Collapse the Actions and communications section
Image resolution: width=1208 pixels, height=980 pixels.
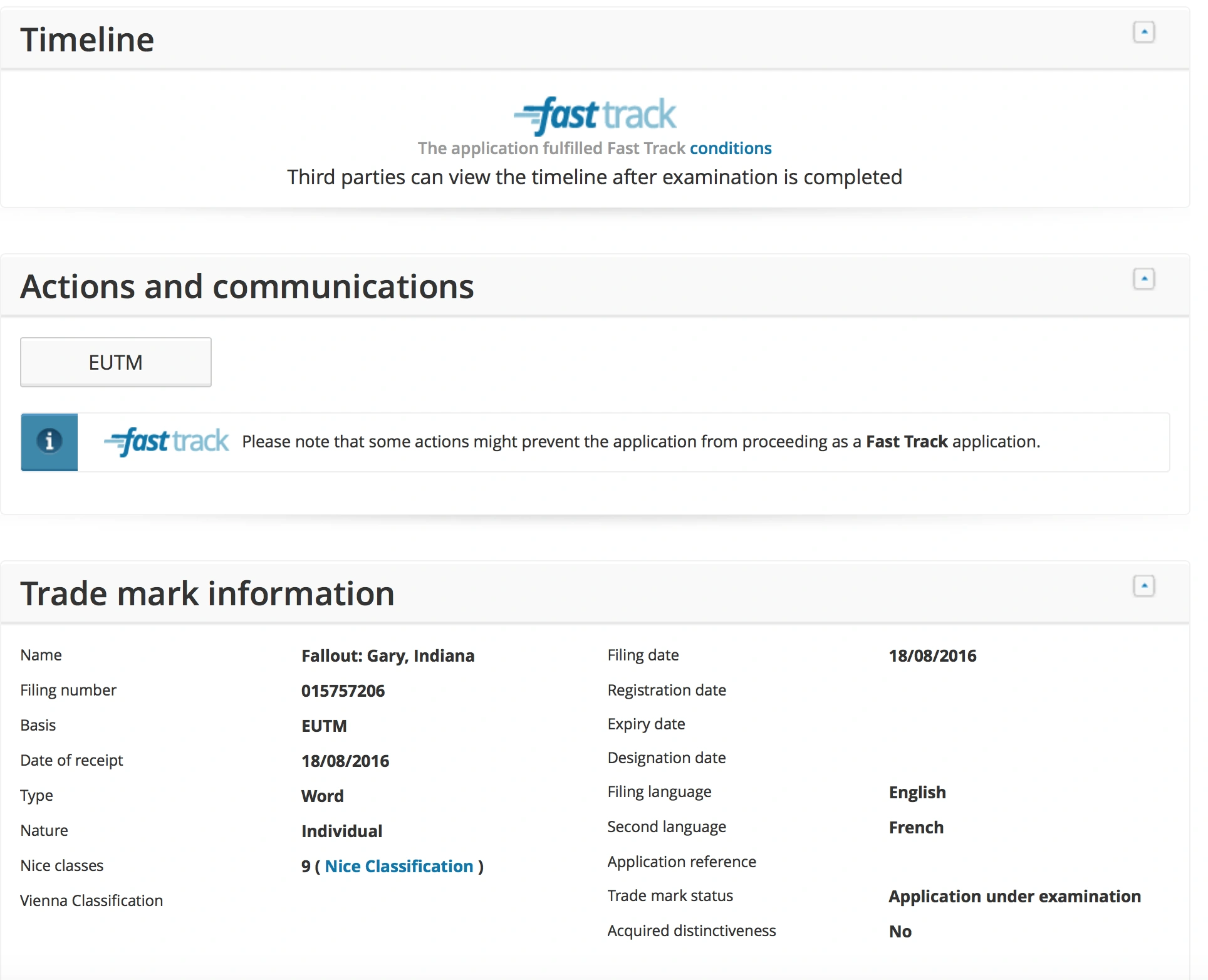pyautogui.click(x=1143, y=279)
